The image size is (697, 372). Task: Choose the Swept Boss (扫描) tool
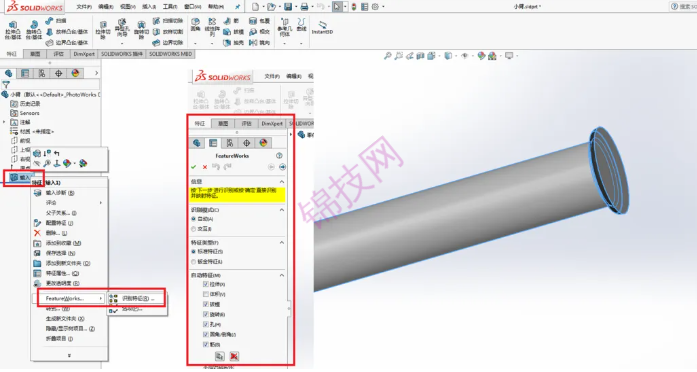click(56, 20)
